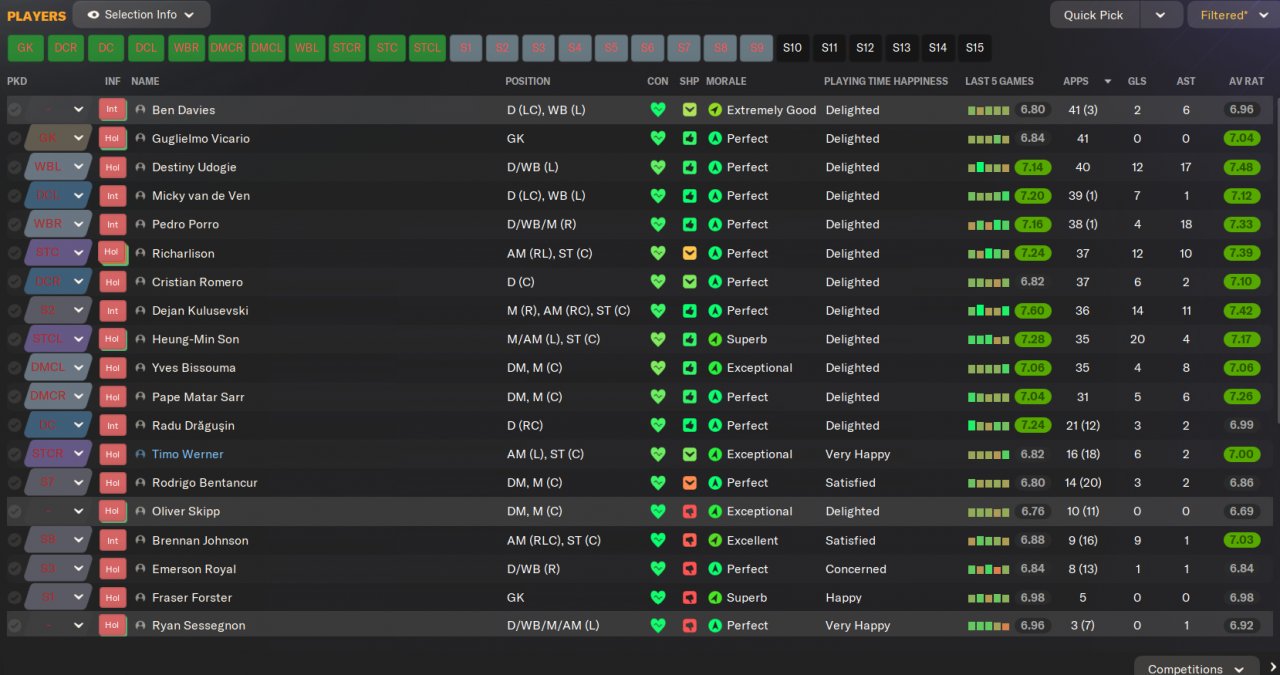Click the Int icon beside Pedro Porro

tap(112, 225)
